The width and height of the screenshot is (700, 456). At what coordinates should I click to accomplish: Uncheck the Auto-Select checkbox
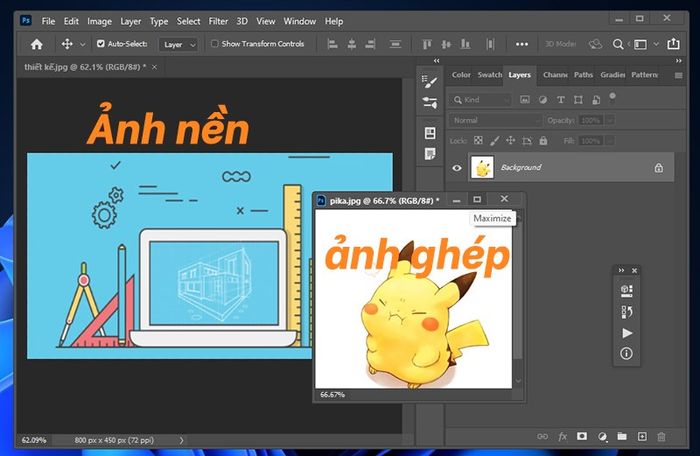[101, 44]
